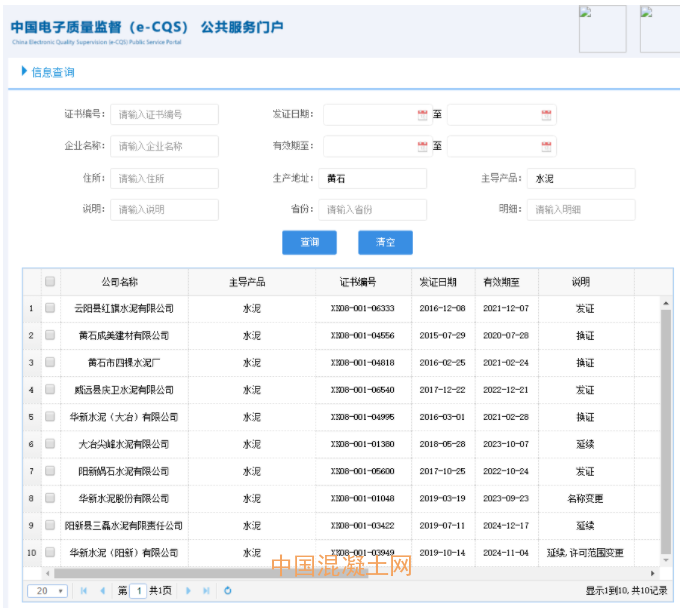This screenshot has width=680, height=608.
Task: Click the 证书编号 input field
Action: pyautogui.click(x=164, y=115)
